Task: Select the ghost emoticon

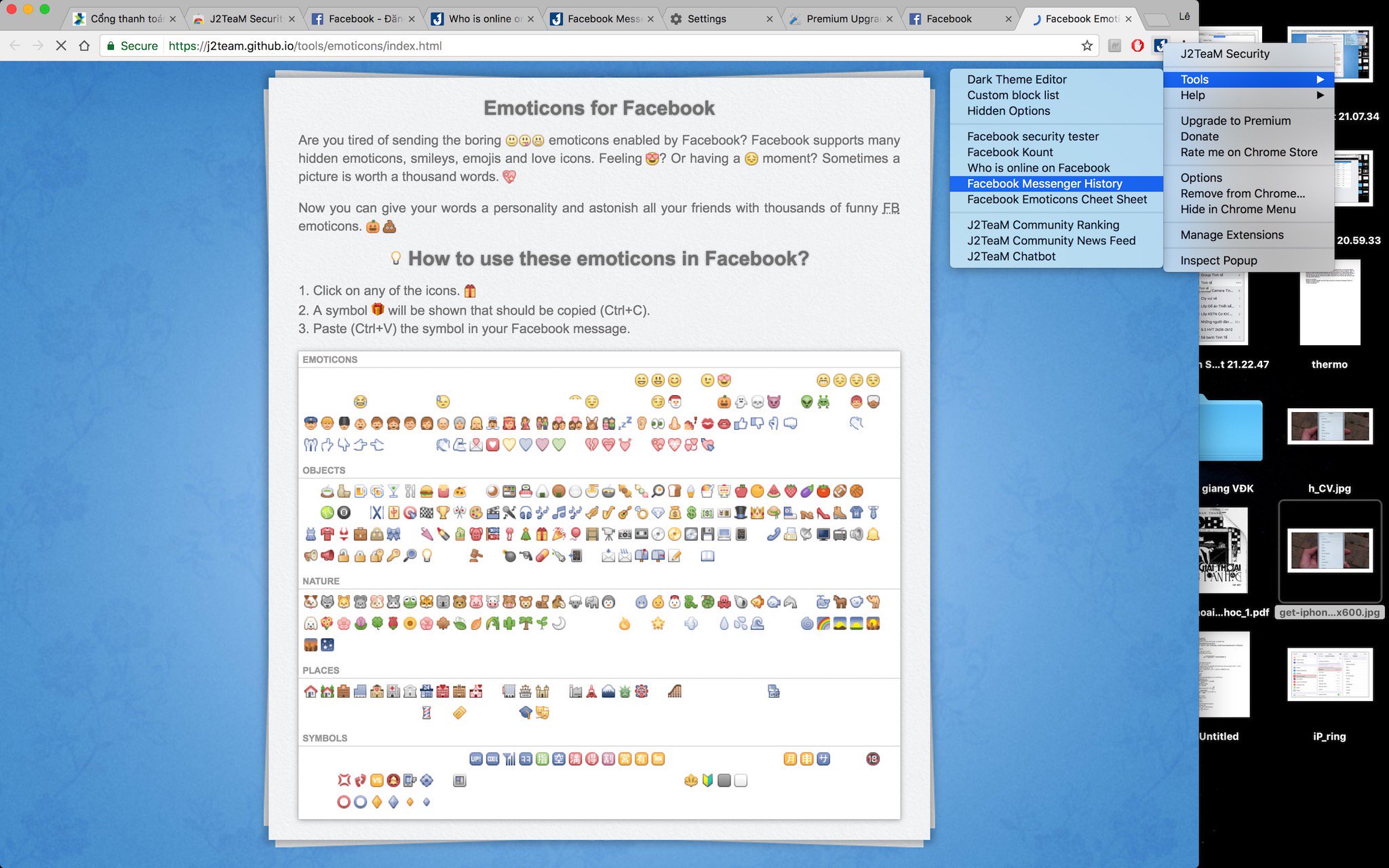Action: click(x=741, y=401)
